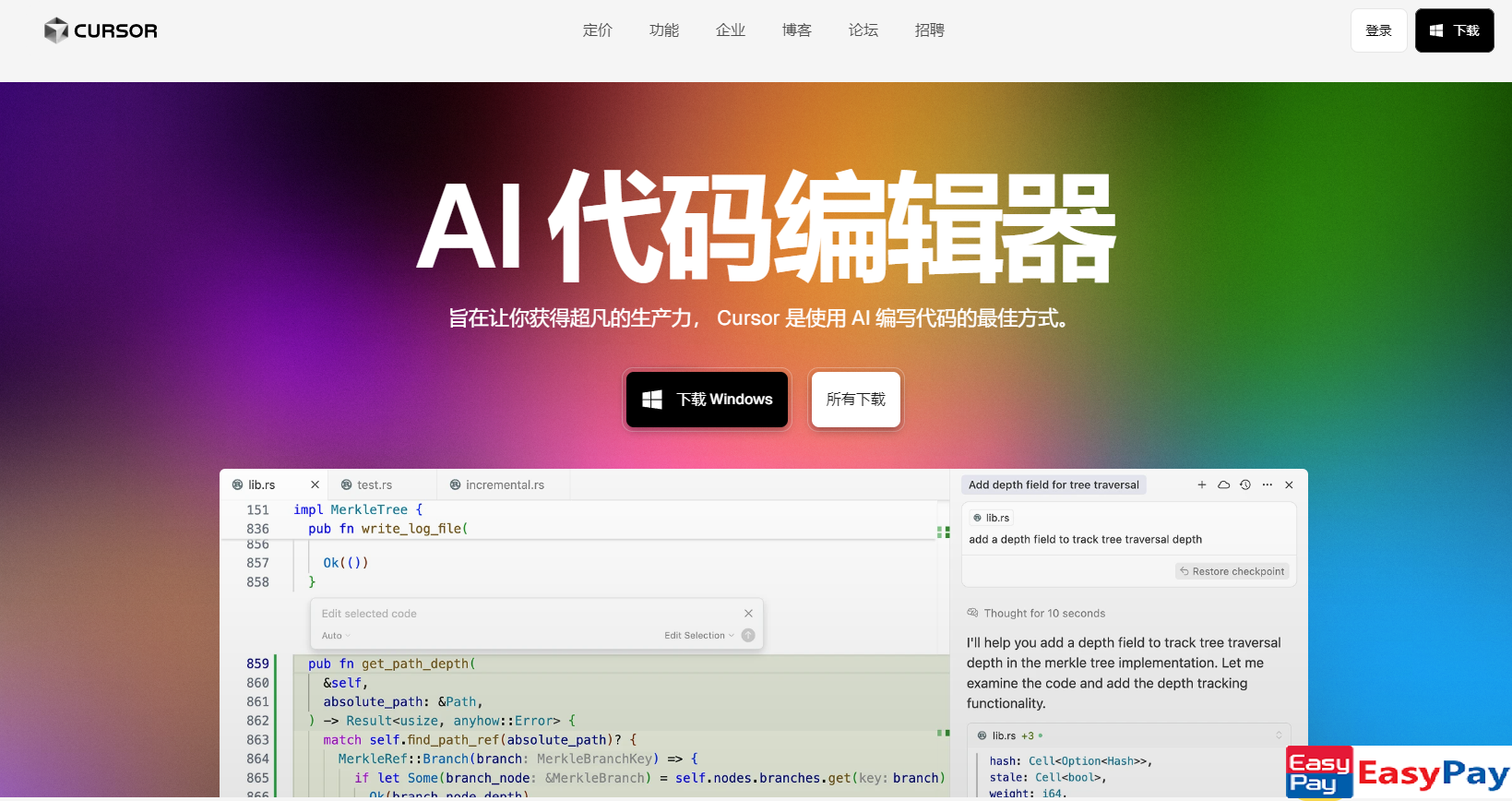Click Restore checkpoint button

coord(1232,571)
